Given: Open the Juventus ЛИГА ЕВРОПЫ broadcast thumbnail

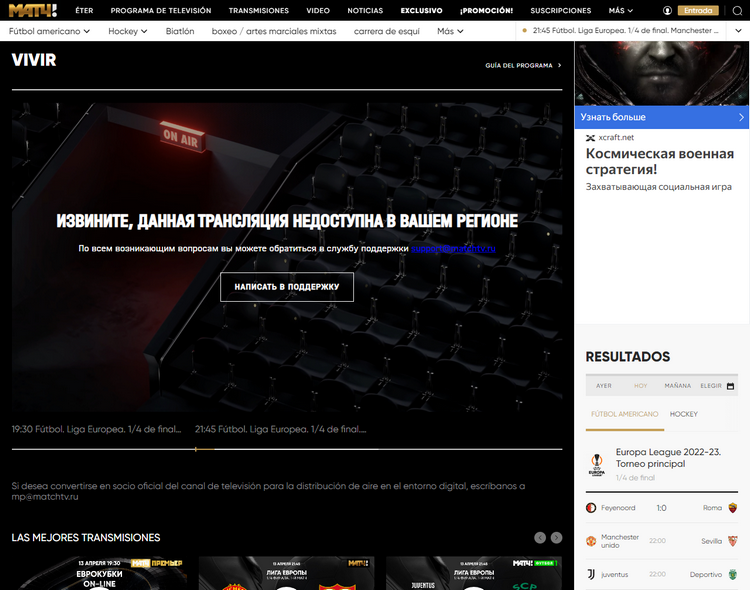Looking at the screenshot, I should click(474, 573).
